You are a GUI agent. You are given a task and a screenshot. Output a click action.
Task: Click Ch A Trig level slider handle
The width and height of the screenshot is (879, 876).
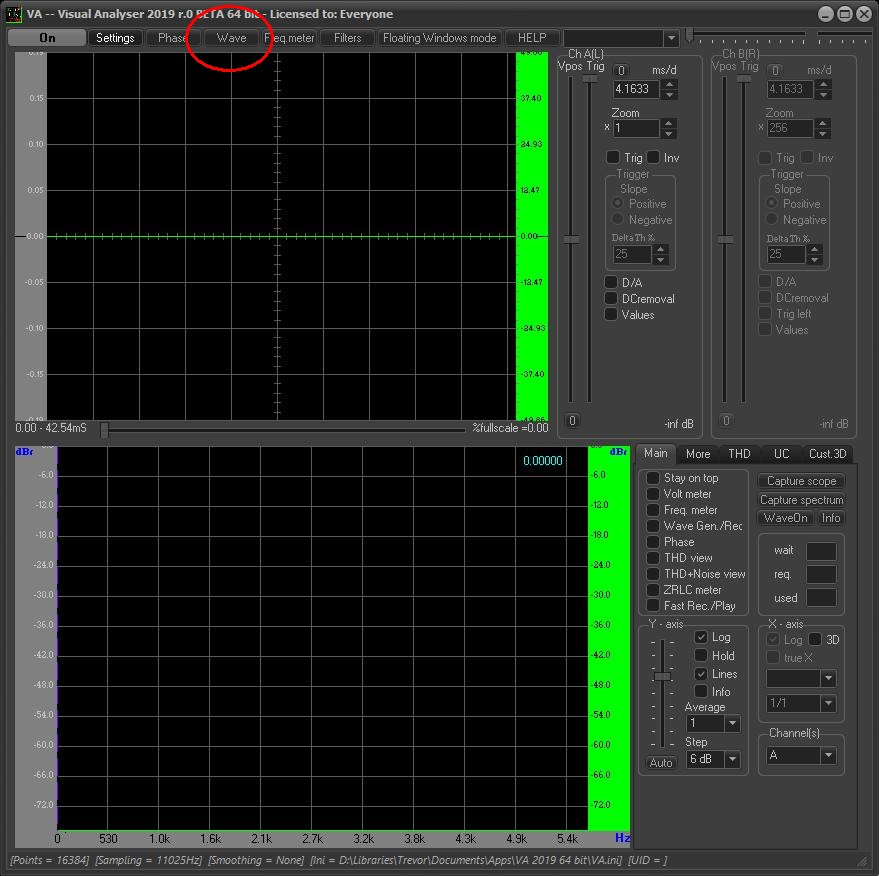(590, 79)
